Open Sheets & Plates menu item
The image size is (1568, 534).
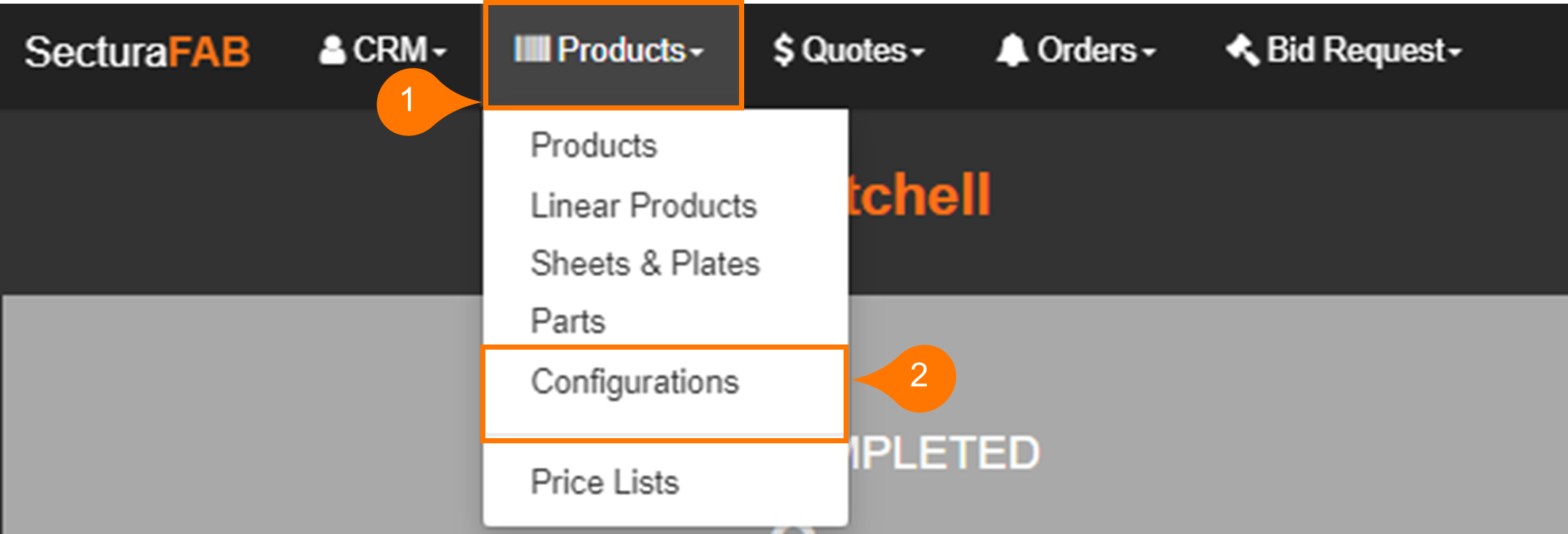(645, 263)
